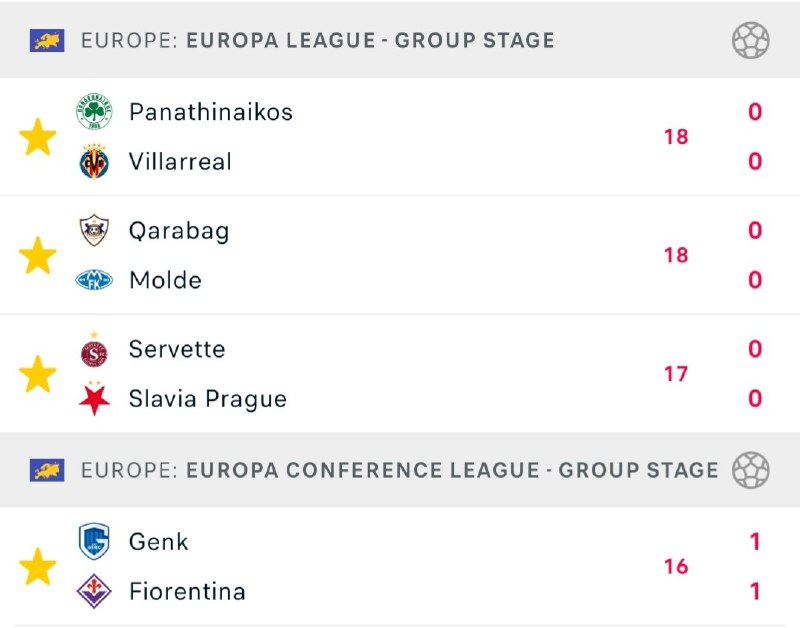Click soccer ball icon in Conference League header
800x628 pixels.
pyautogui.click(x=750, y=470)
